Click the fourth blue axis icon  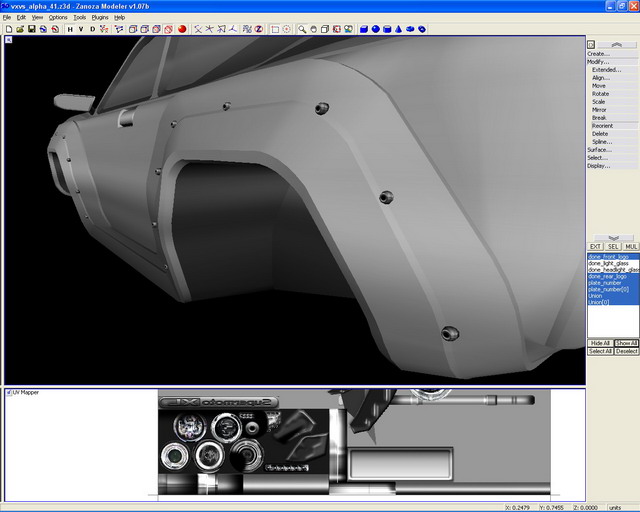(233, 29)
